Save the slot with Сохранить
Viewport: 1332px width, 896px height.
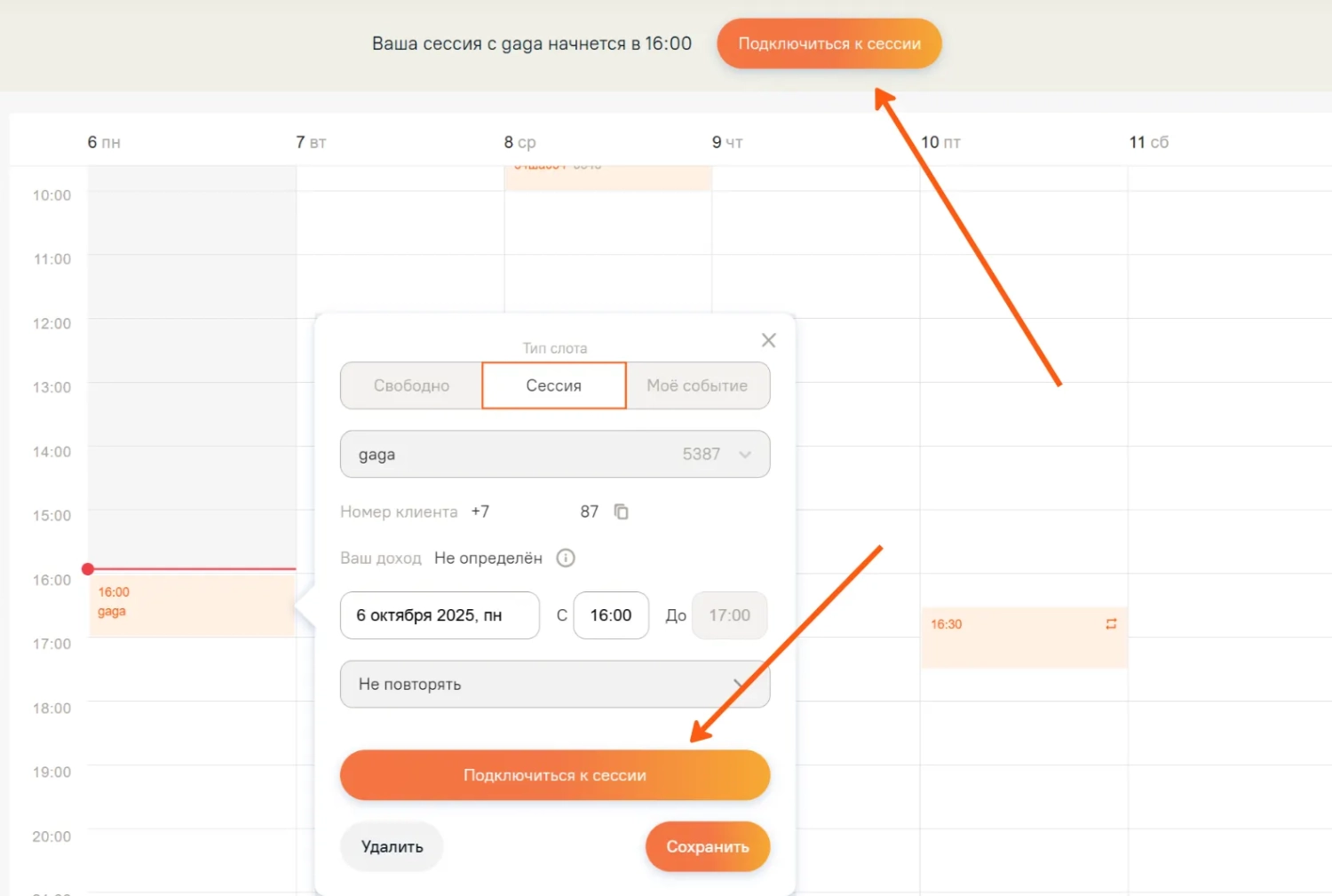click(707, 846)
